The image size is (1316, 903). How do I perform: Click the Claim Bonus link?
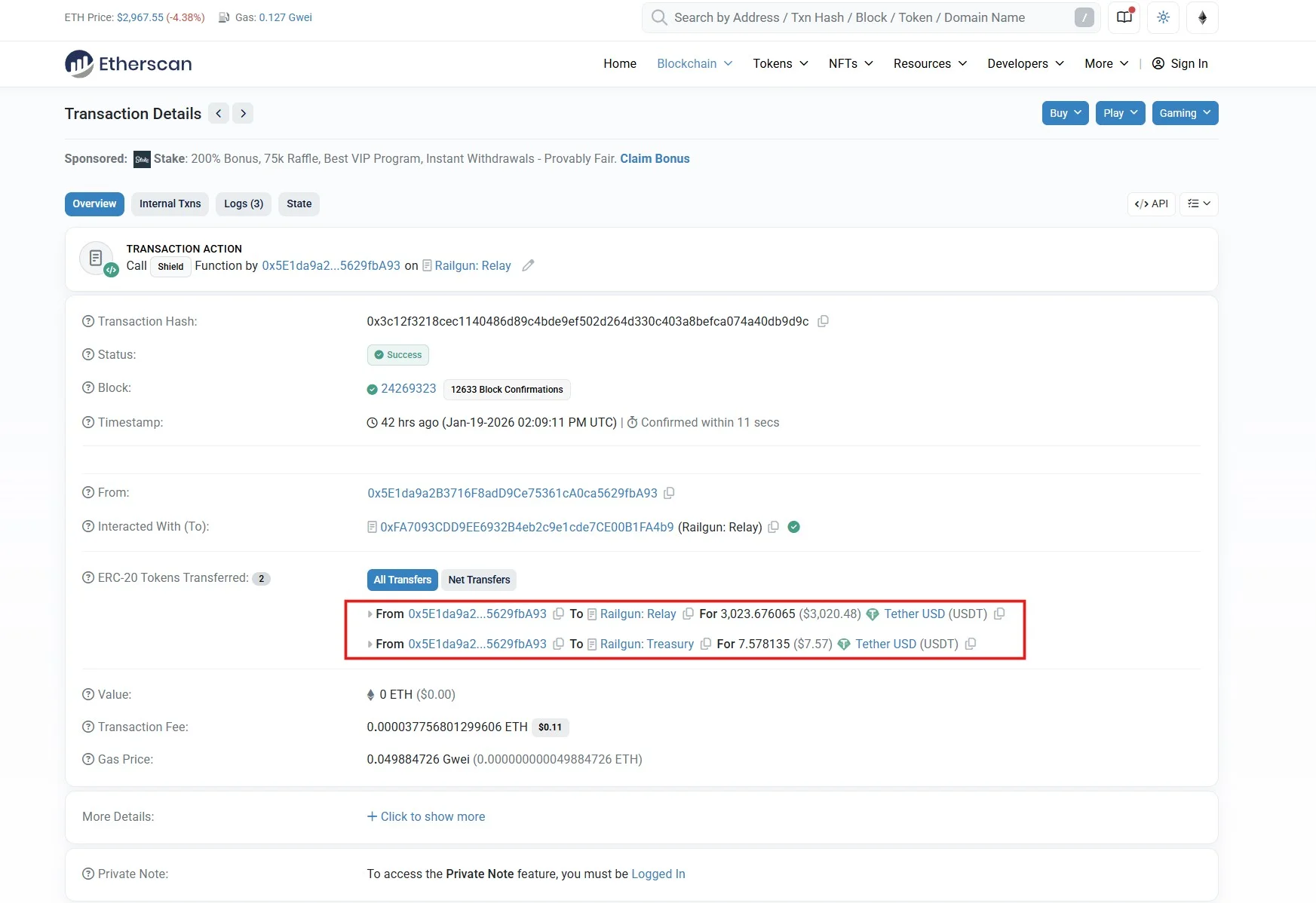click(654, 158)
